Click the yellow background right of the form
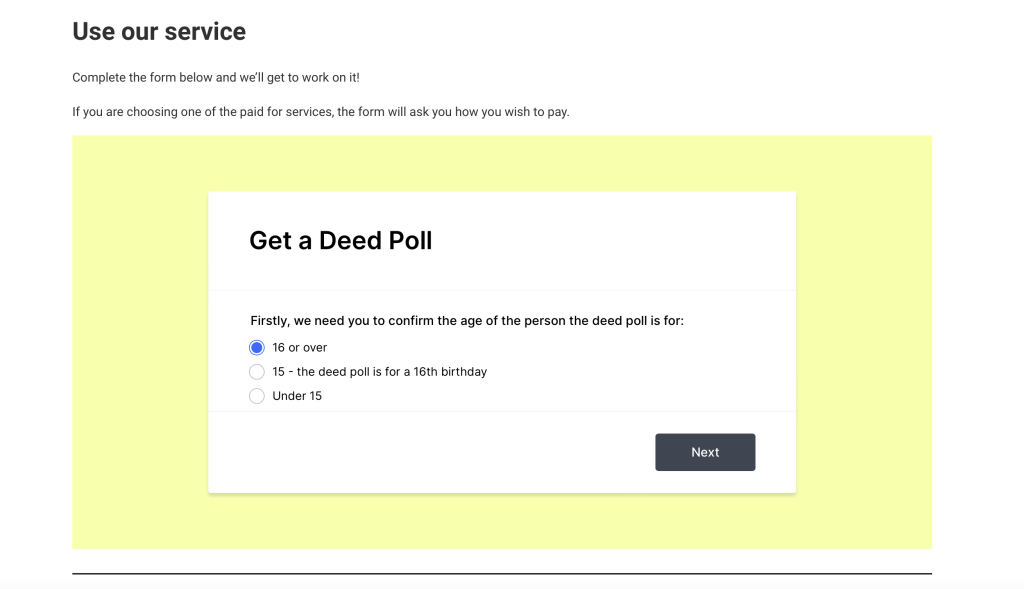 pos(863,342)
